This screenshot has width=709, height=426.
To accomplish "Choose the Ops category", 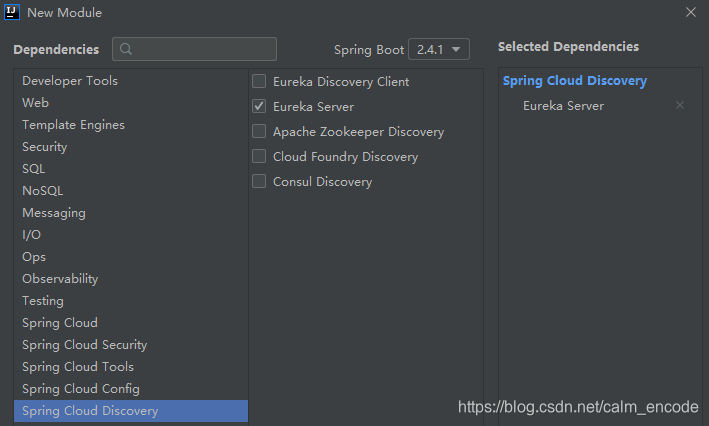I will (131, 257).
